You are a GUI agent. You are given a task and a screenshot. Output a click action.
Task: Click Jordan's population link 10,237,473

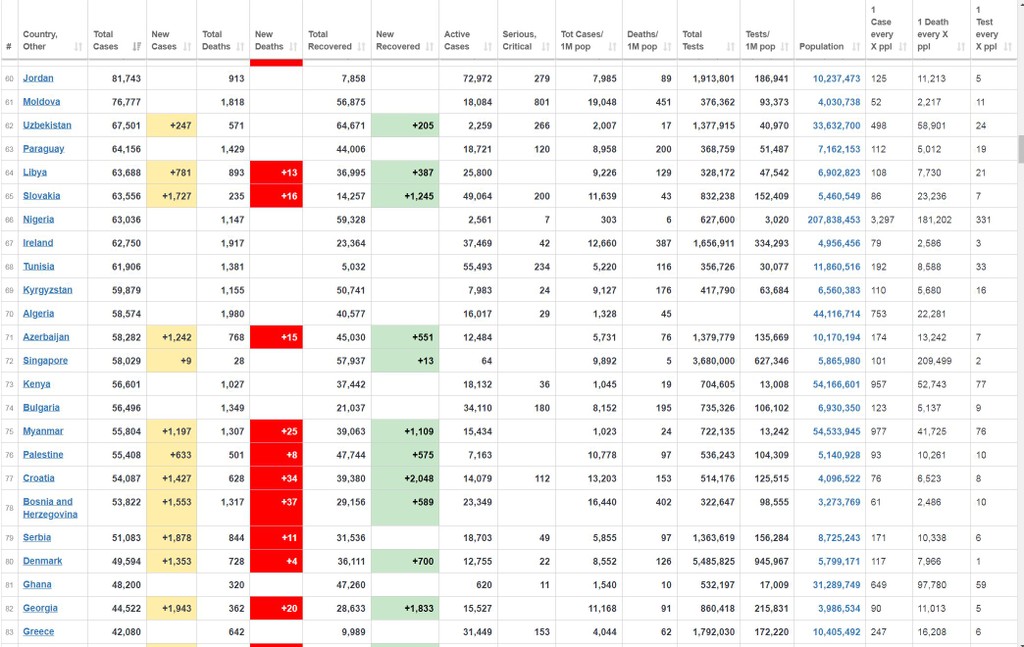coord(837,78)
